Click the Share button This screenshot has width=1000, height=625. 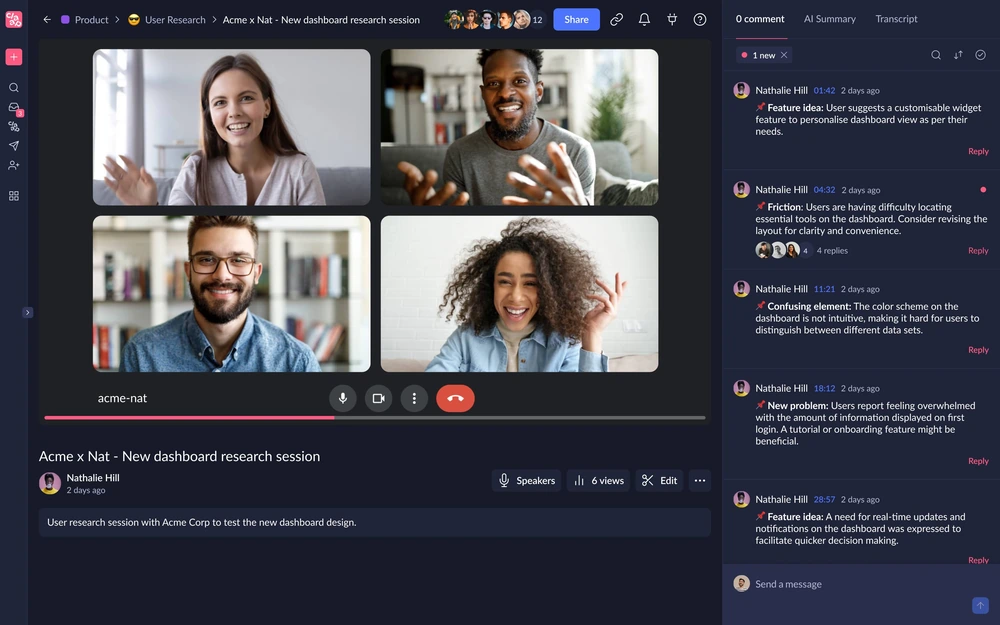pos(576,19)
